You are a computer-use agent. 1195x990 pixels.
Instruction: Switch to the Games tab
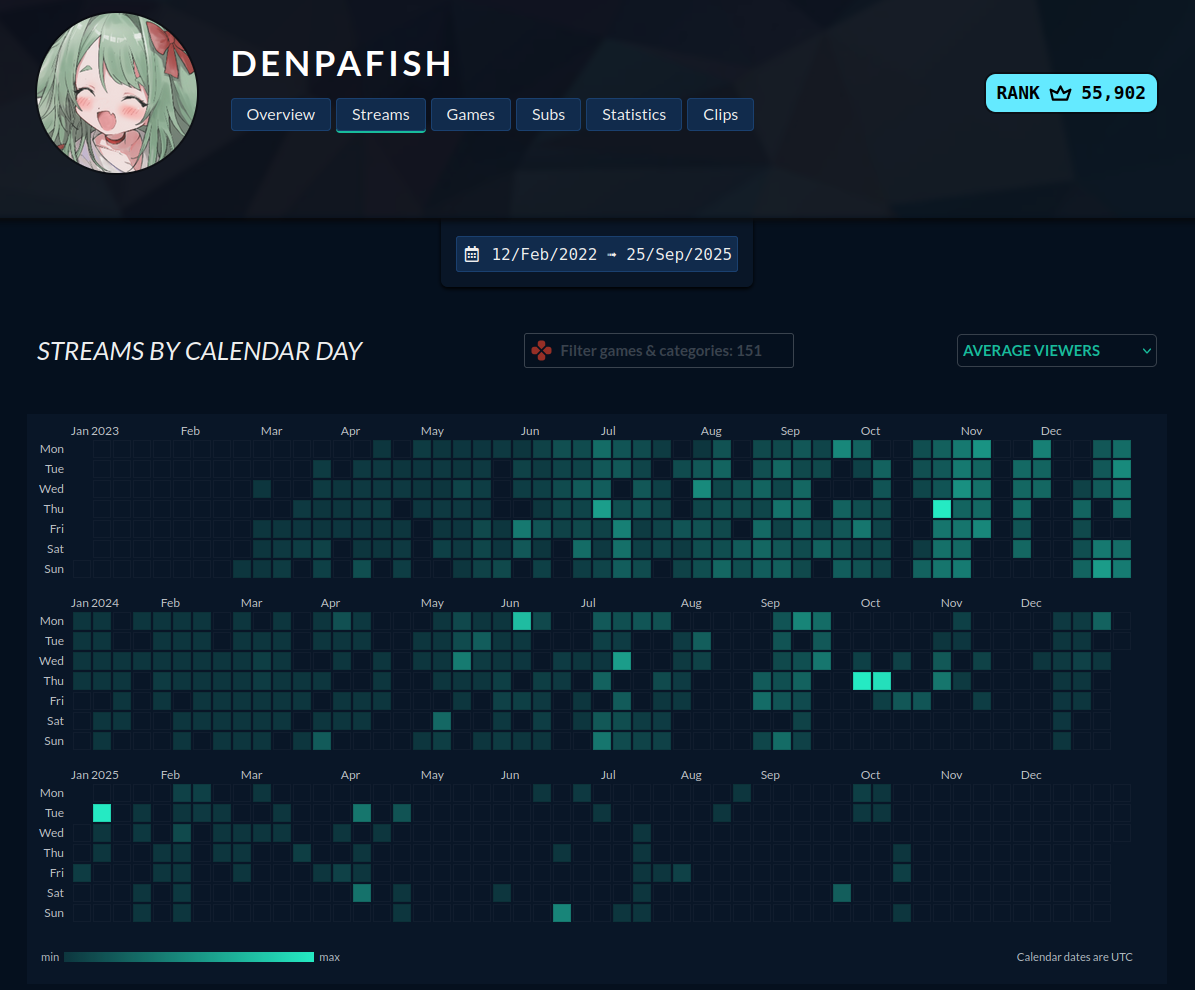tap(470, 114)
